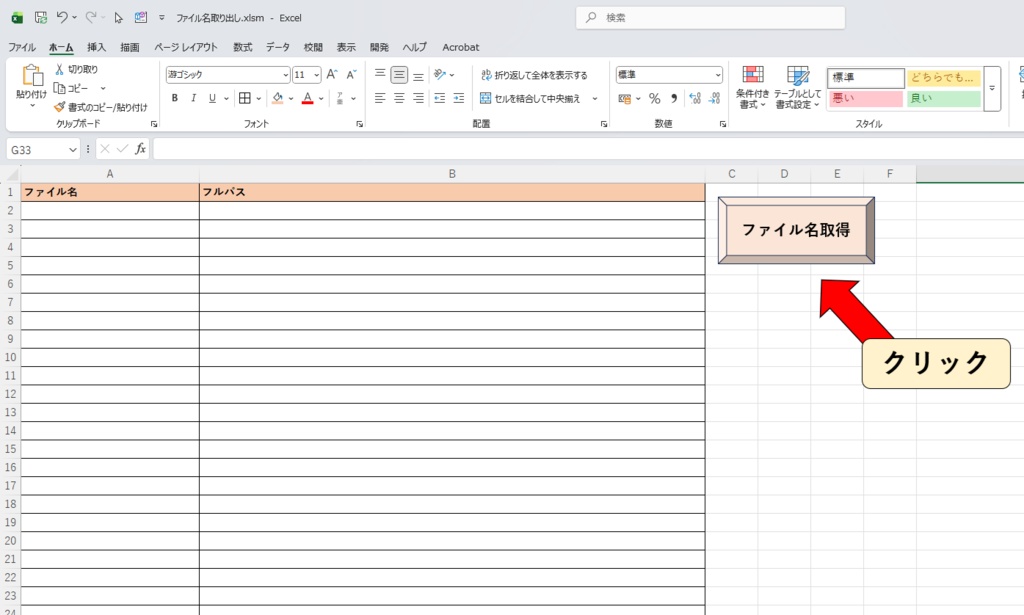Open the Acrobat tab
Image resolution: width=1024 pixels, height=615 pixels.
click(x=460, y=47)
